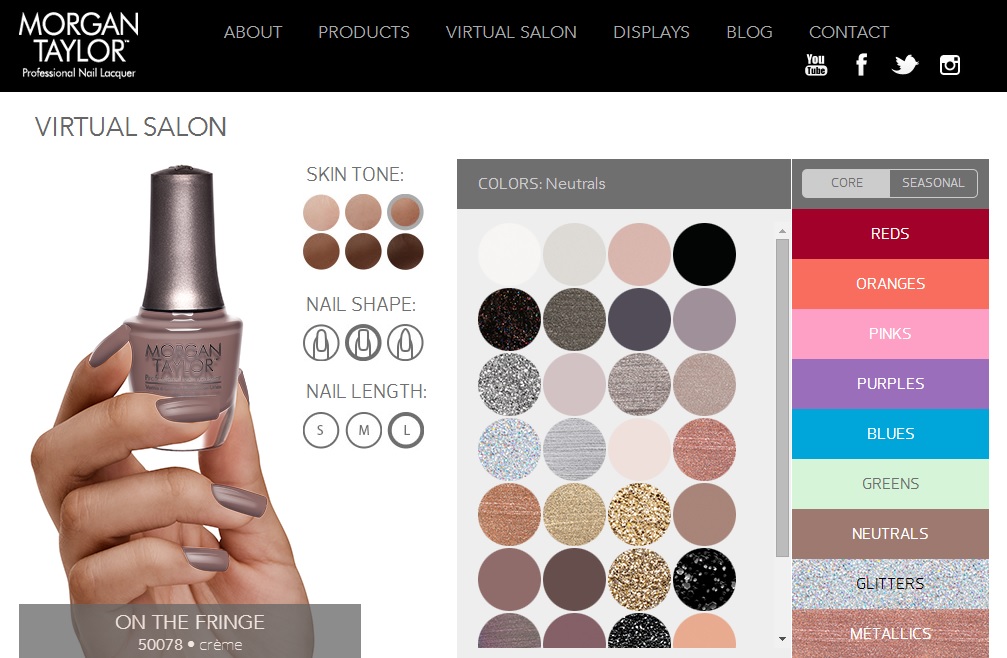Screen dimensions: 1007x658
Task: Show the PURPLES color category
Action: (890, 384)
